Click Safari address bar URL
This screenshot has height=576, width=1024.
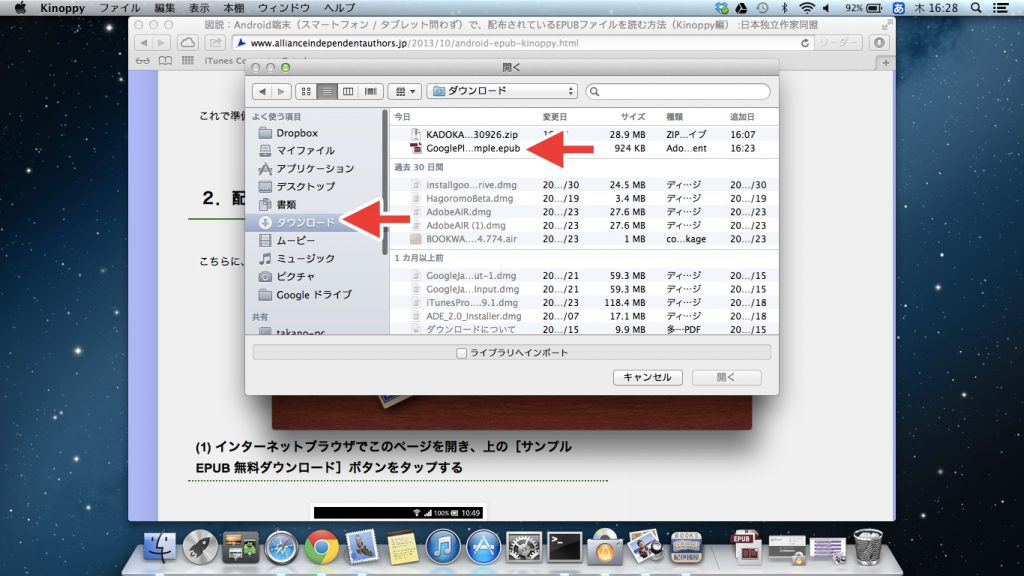pos(414,43)
